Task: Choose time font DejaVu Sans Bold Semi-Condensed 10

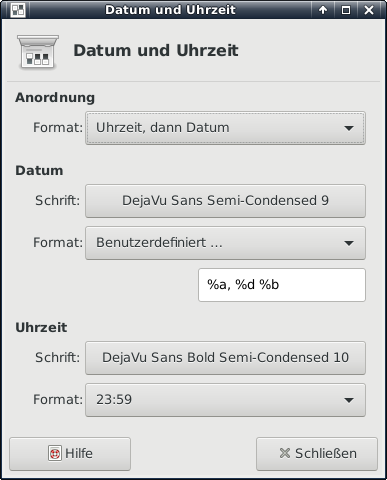Action: [225, 358]
